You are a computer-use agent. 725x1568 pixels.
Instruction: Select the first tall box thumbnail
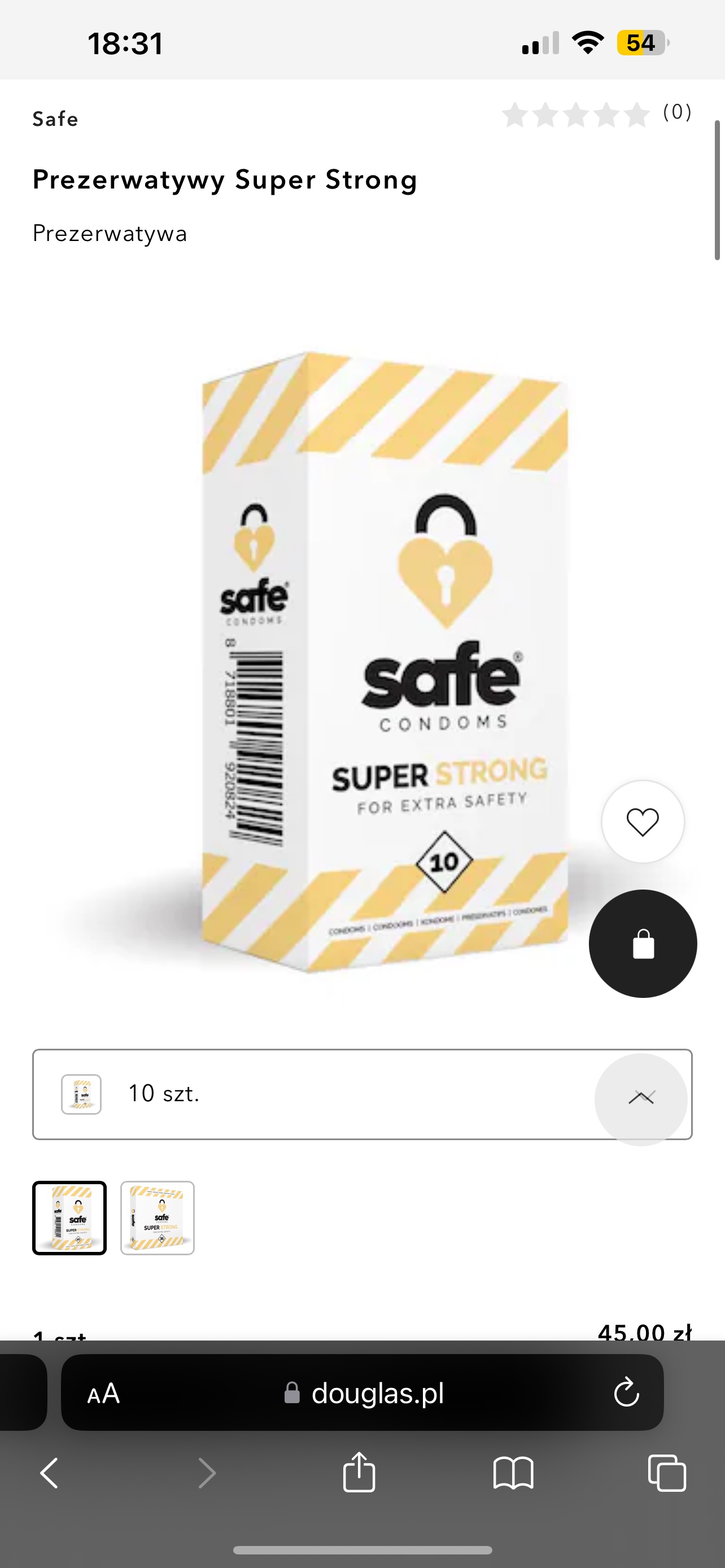tap(69, 1217)
